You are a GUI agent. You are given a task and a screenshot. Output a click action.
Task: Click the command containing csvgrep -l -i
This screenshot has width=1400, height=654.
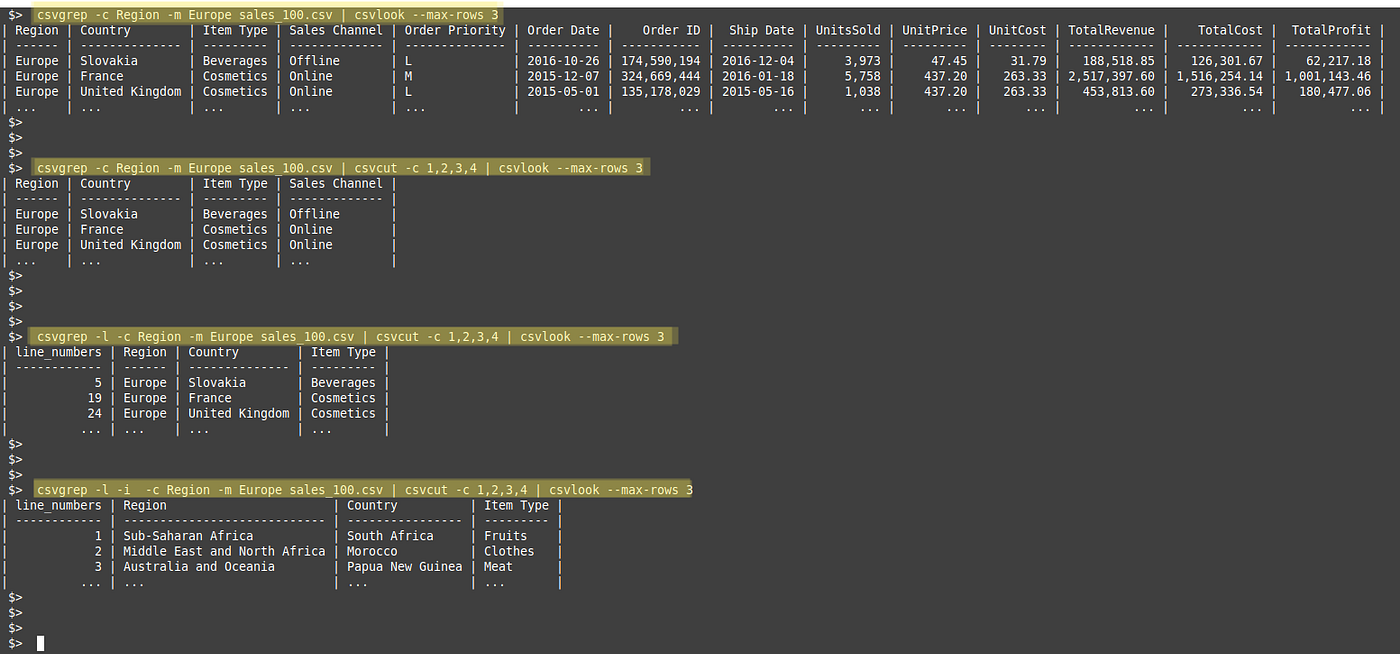363,490
